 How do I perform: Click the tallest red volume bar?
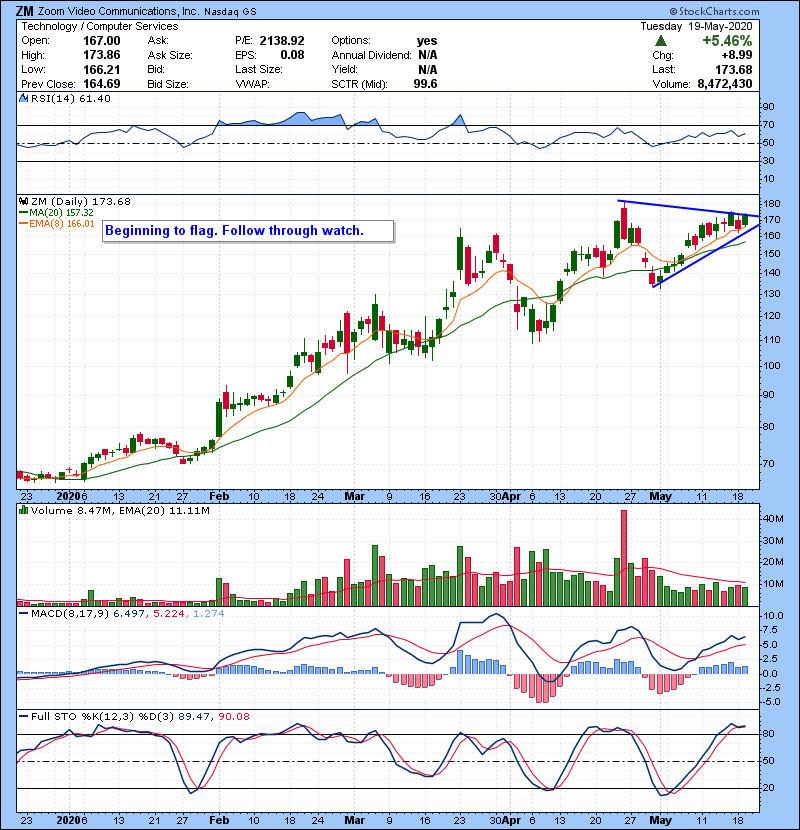pos(624,558)
